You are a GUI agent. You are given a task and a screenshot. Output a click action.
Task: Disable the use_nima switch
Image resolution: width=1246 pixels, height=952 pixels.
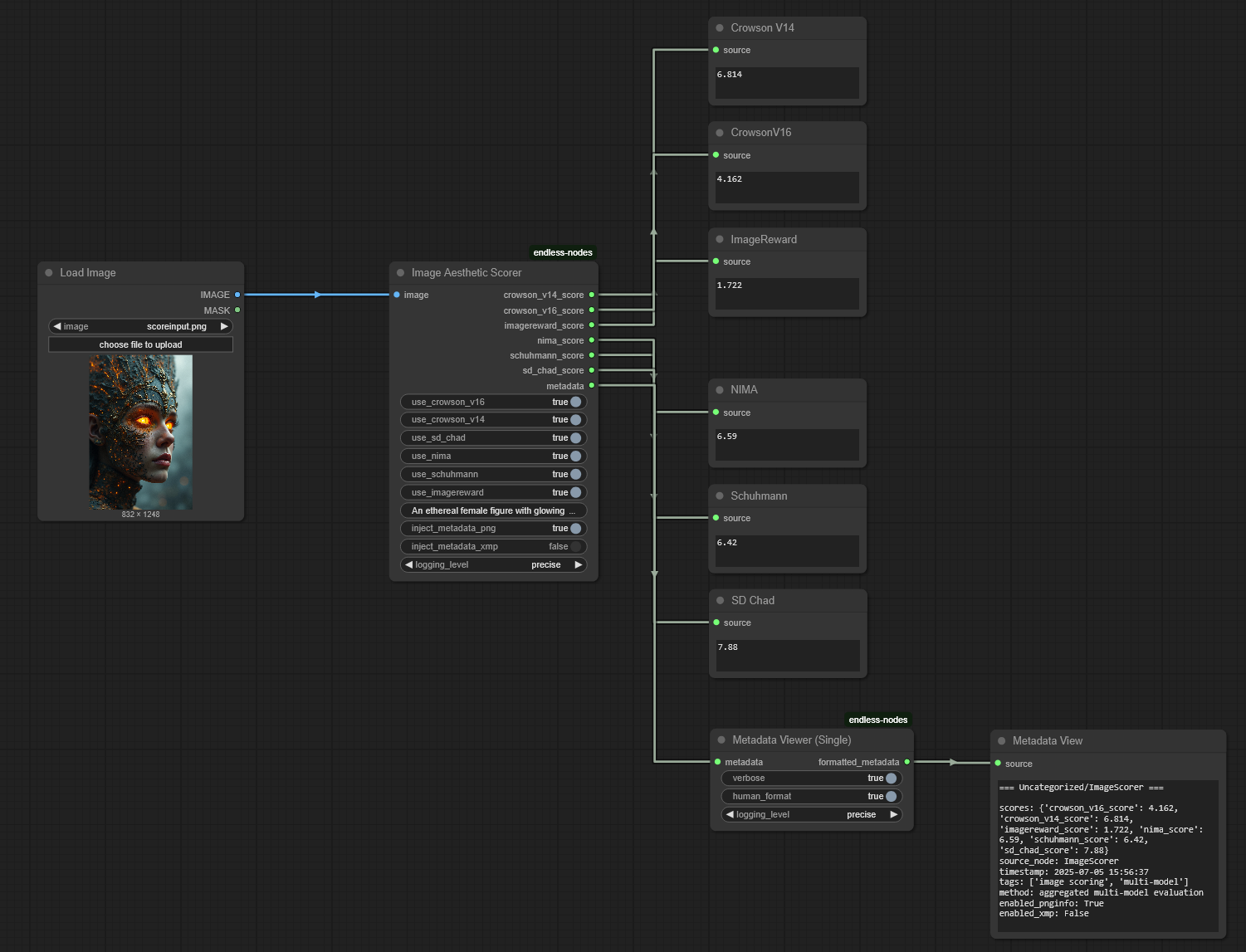click(x=575, y=456)
